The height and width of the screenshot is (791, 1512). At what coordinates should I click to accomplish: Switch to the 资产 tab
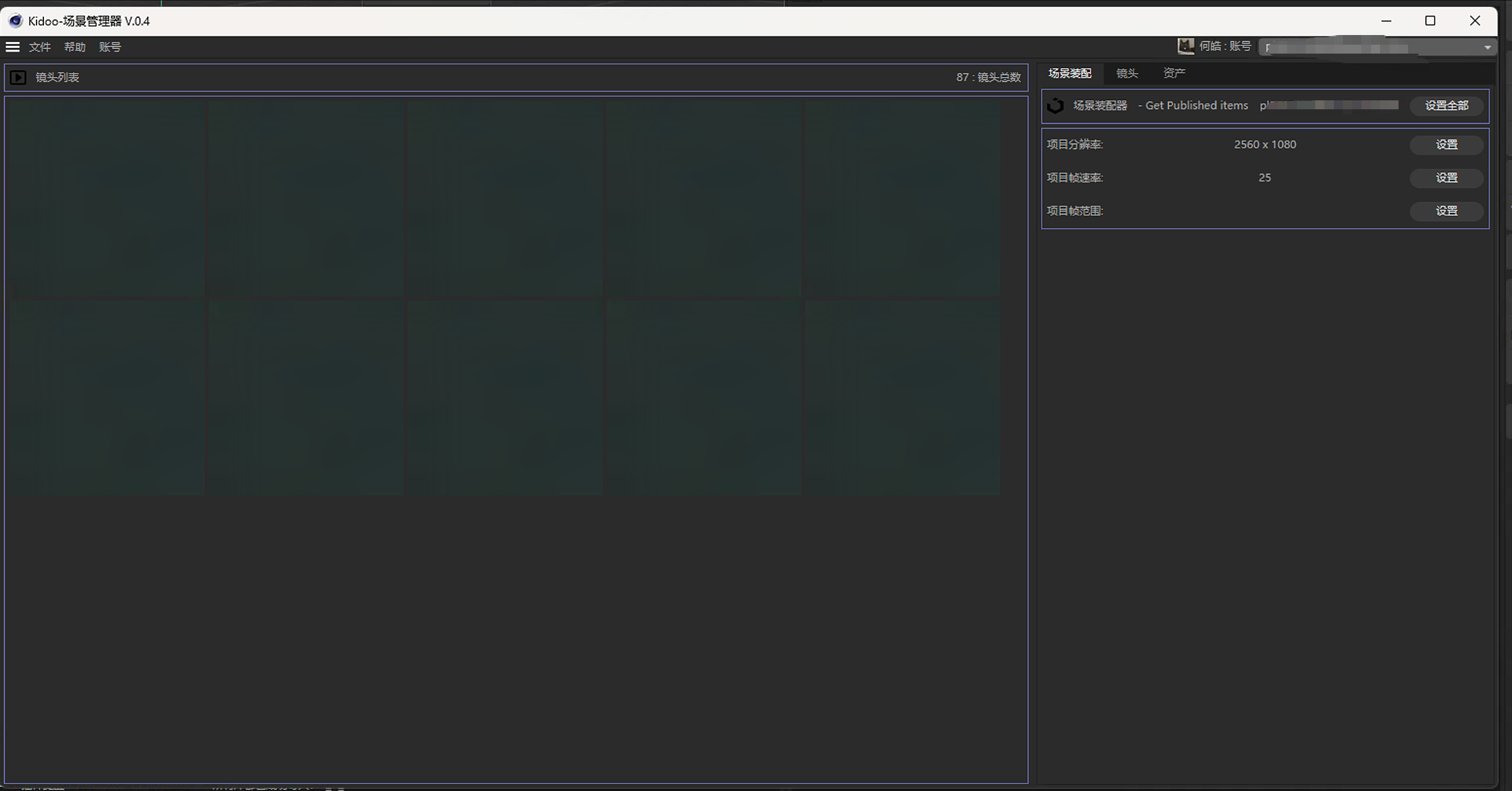pyautogui.click(x=1174, y=73)
